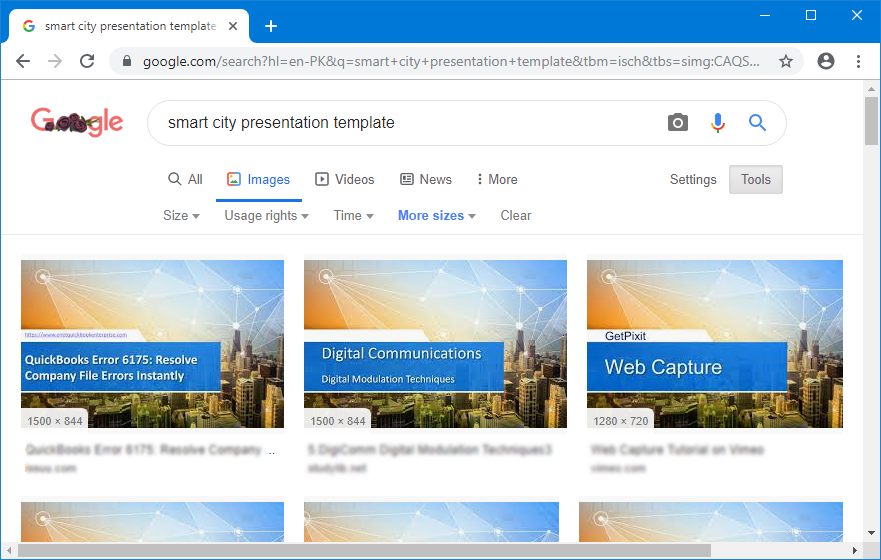Screen dimensions: 881x560
Task: Open the More sizes dropdown
Action: point(436,215)
